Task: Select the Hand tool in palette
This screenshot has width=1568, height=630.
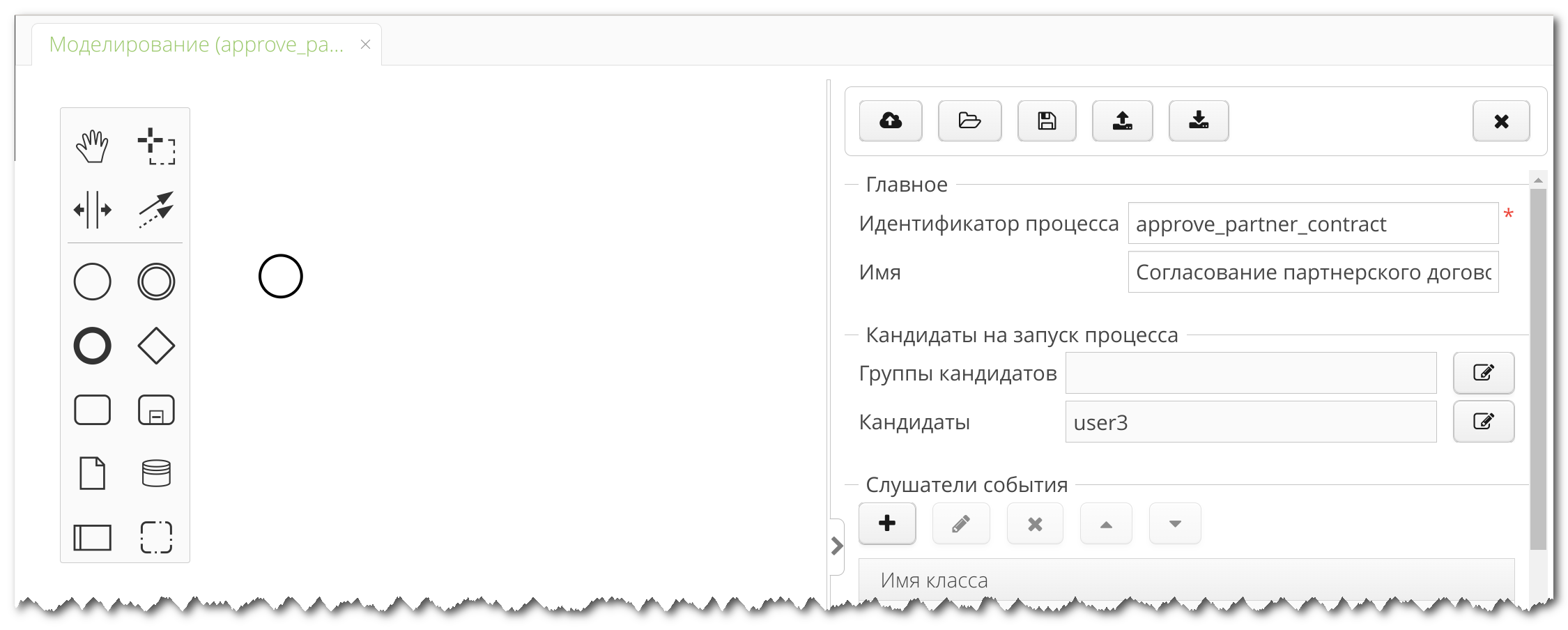Action: tap(92, 146)
